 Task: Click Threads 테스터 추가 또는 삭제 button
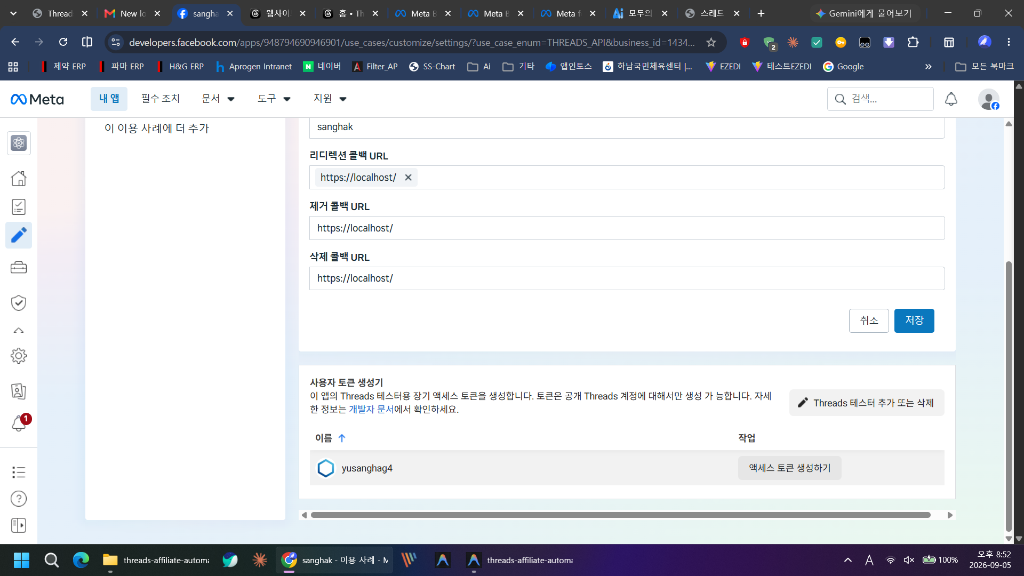[x=866, y=403]
